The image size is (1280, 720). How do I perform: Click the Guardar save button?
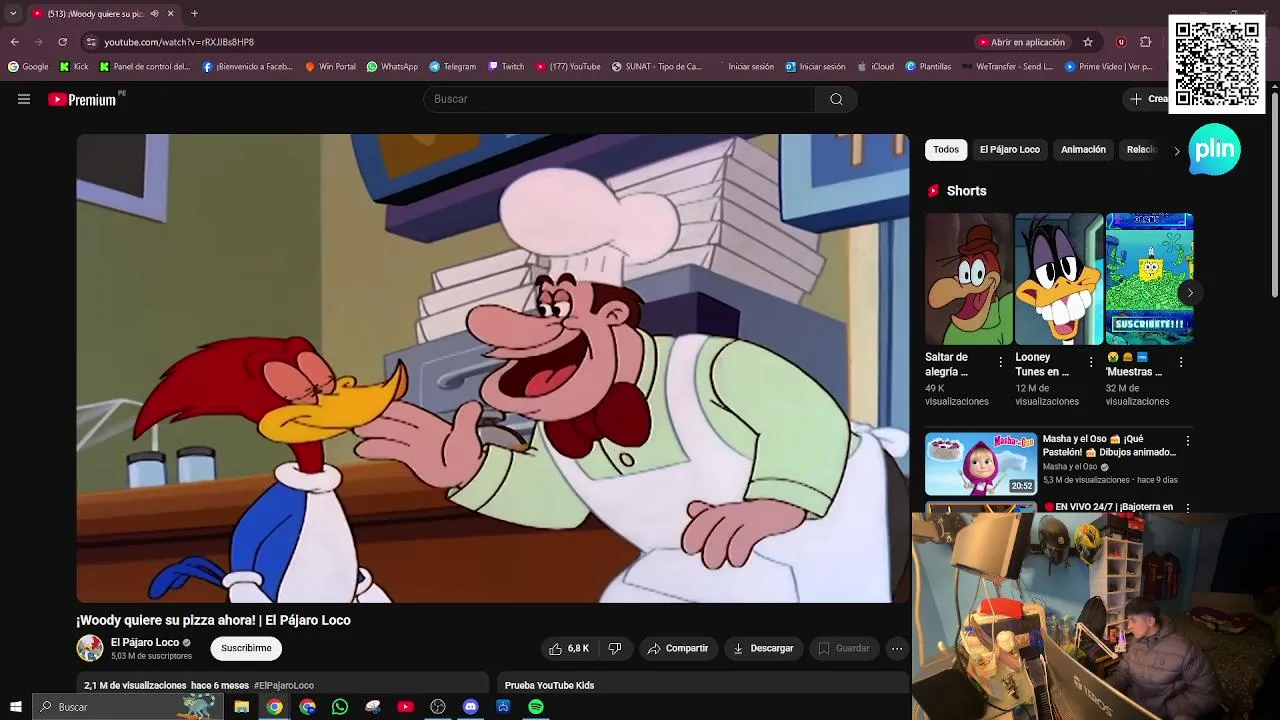(x=844, y=649)
